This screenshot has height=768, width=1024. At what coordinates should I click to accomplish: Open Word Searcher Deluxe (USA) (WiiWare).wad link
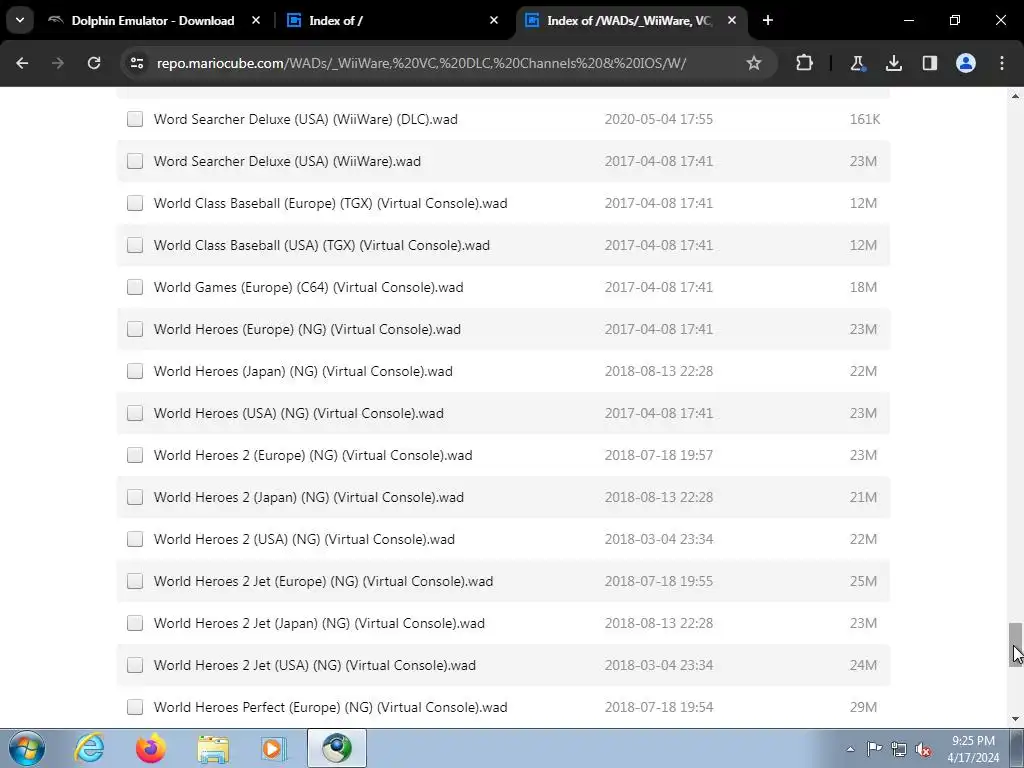287,161
